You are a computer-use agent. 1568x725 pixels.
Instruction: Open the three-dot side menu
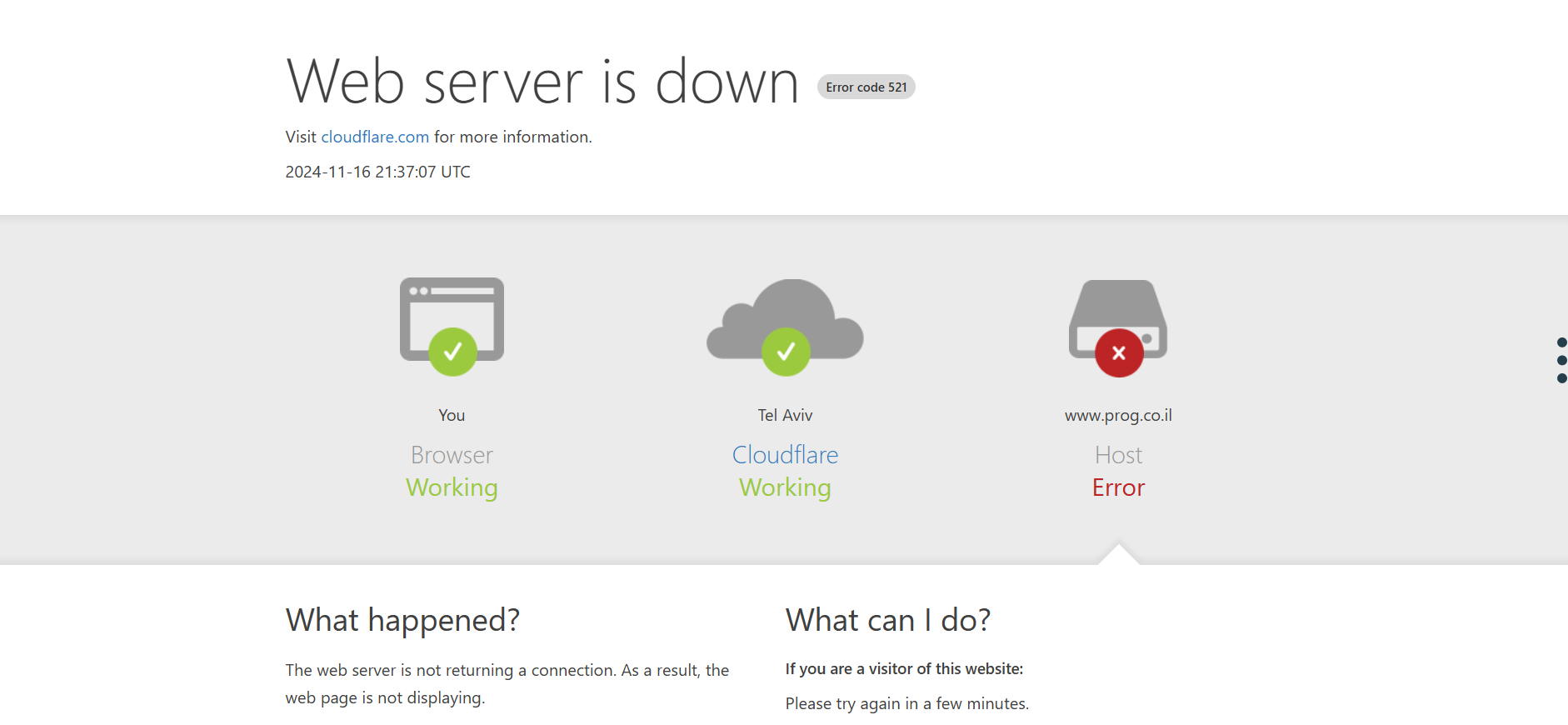[1561, 360]
